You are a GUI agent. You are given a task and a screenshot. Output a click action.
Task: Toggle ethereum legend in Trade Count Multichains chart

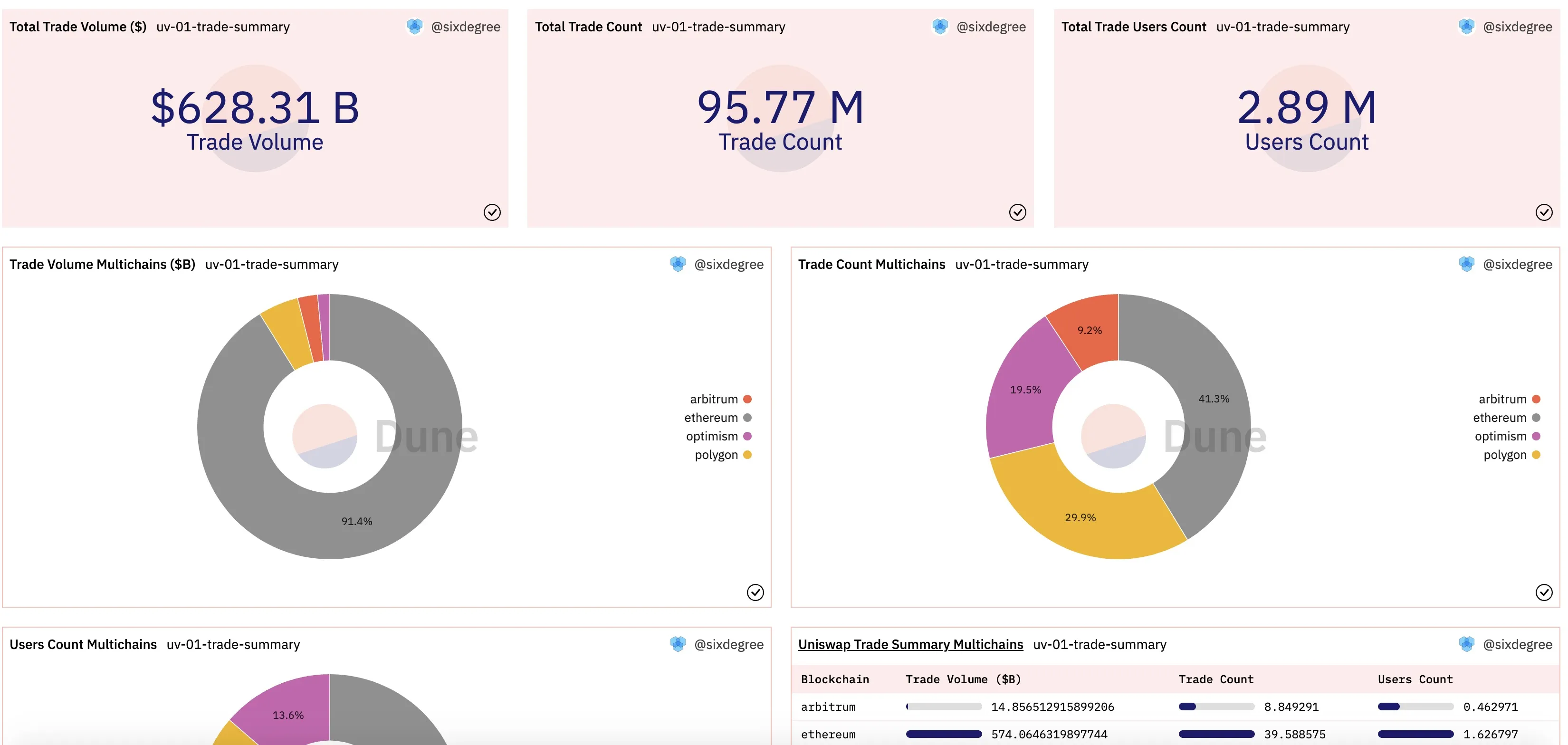pyautogui.click(x=1507, y=418)
